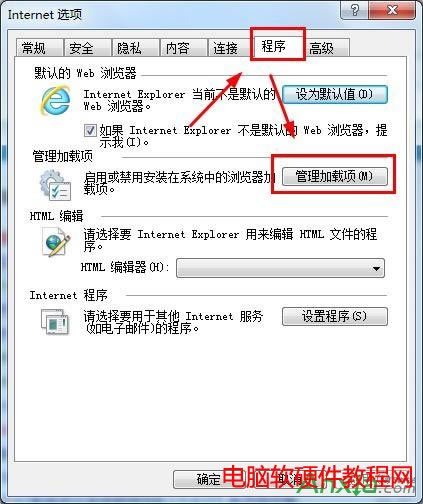Viewport: 423px width, 504px height.
Task: Open the HTML 编辑器 dropdown list
Action: (x=280, y=268)
